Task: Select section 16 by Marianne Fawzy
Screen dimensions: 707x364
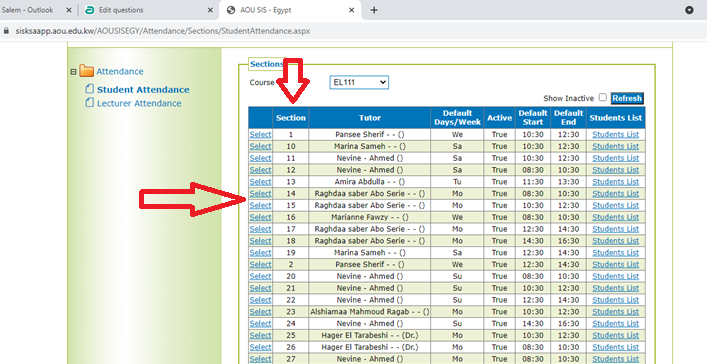Action: [260, 217]
